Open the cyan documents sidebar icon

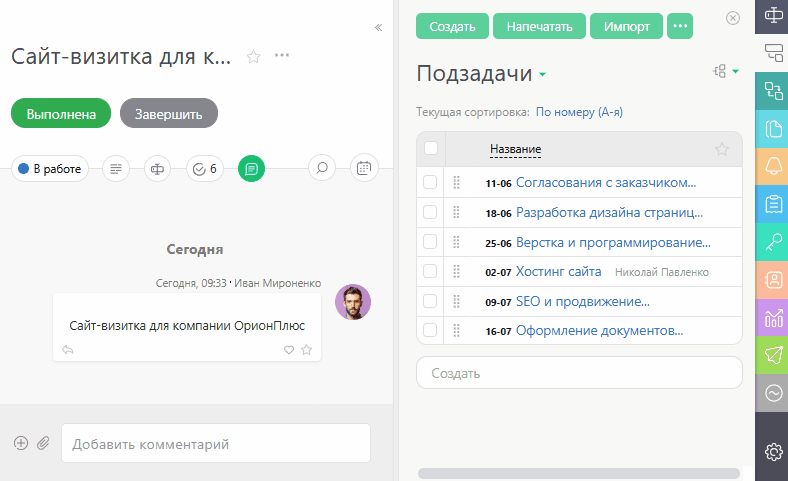click(773, 129)
